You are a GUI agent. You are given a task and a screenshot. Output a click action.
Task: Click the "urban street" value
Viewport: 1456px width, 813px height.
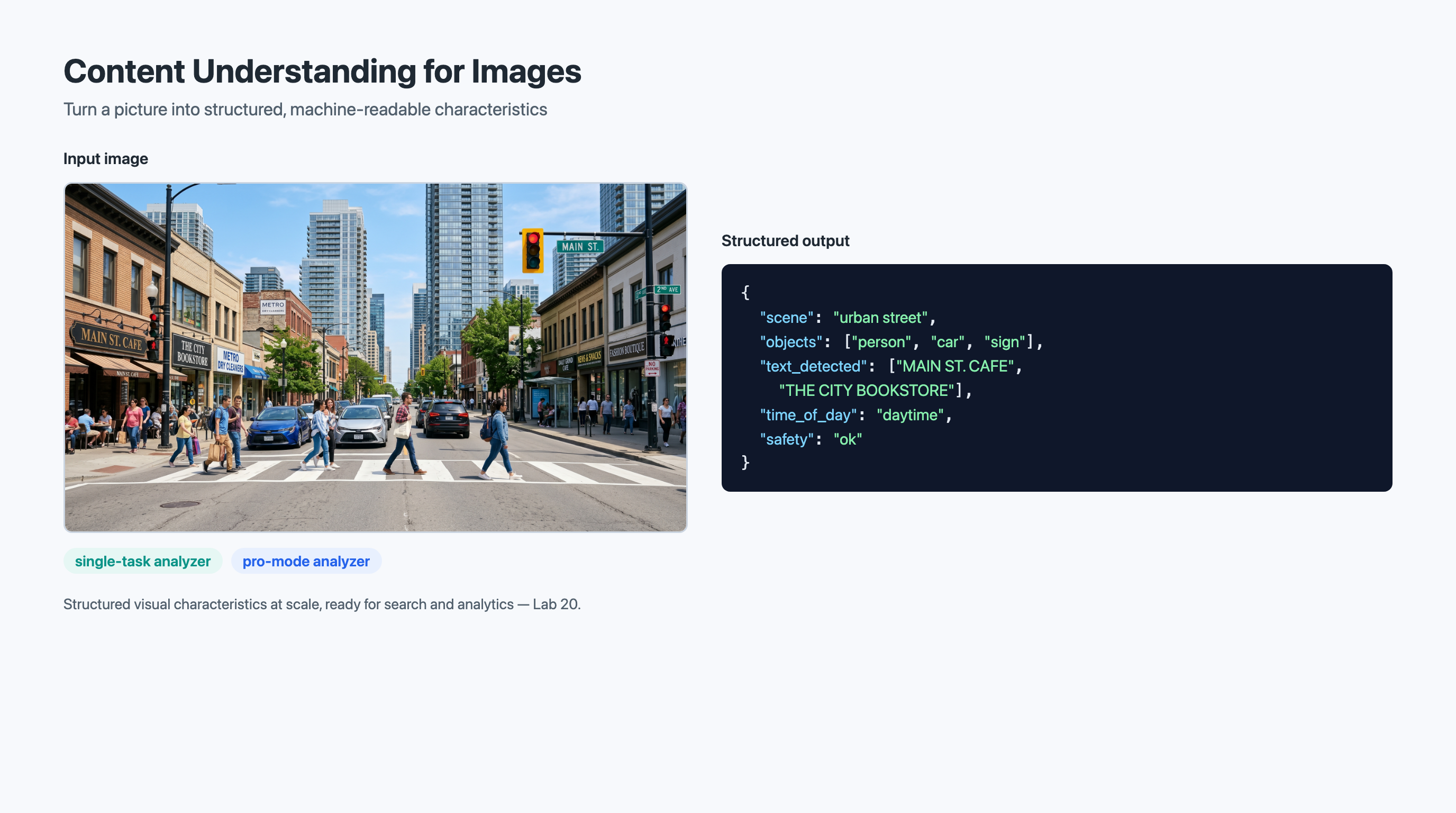[x=880, y=318]
